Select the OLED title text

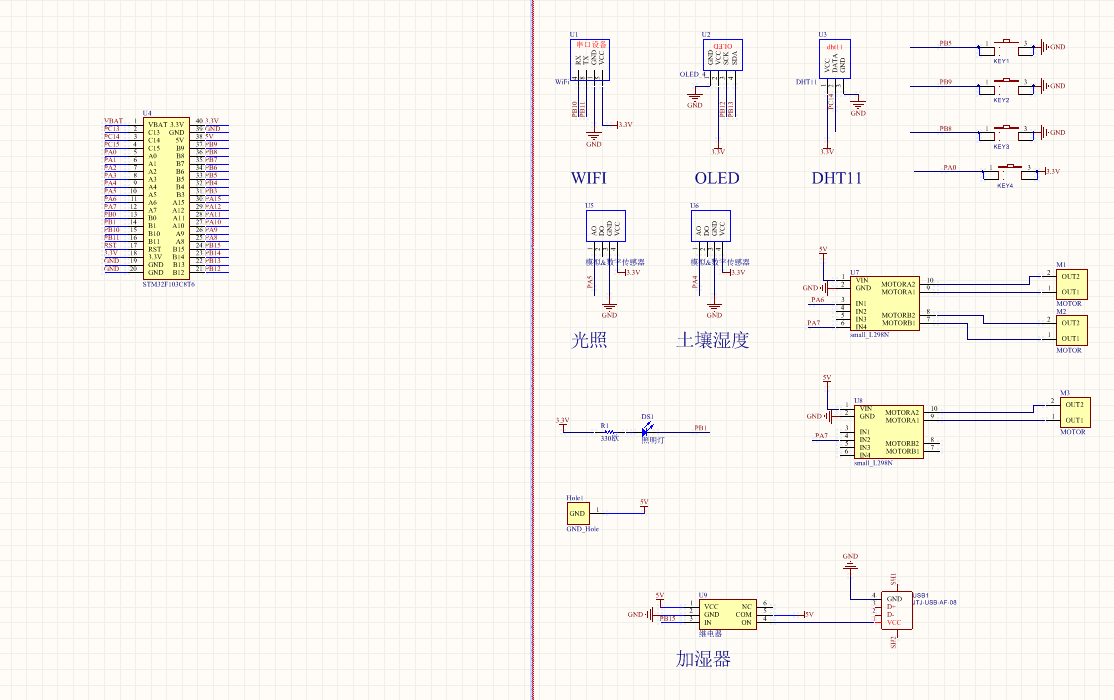717,178
